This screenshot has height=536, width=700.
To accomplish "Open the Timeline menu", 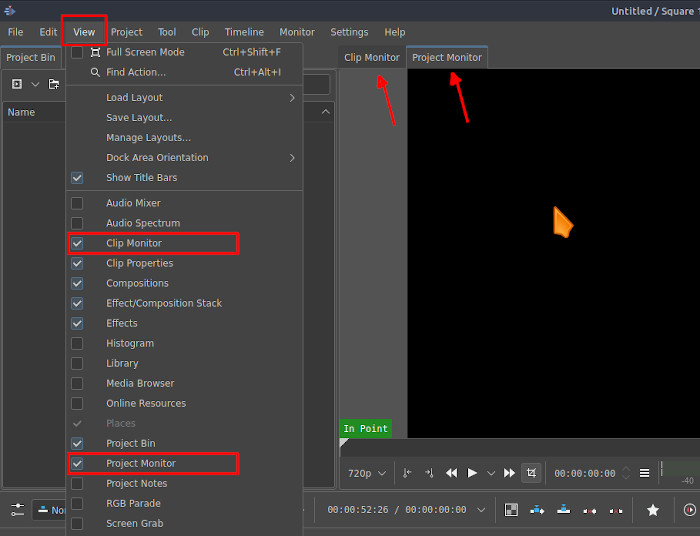I will 244,32.
